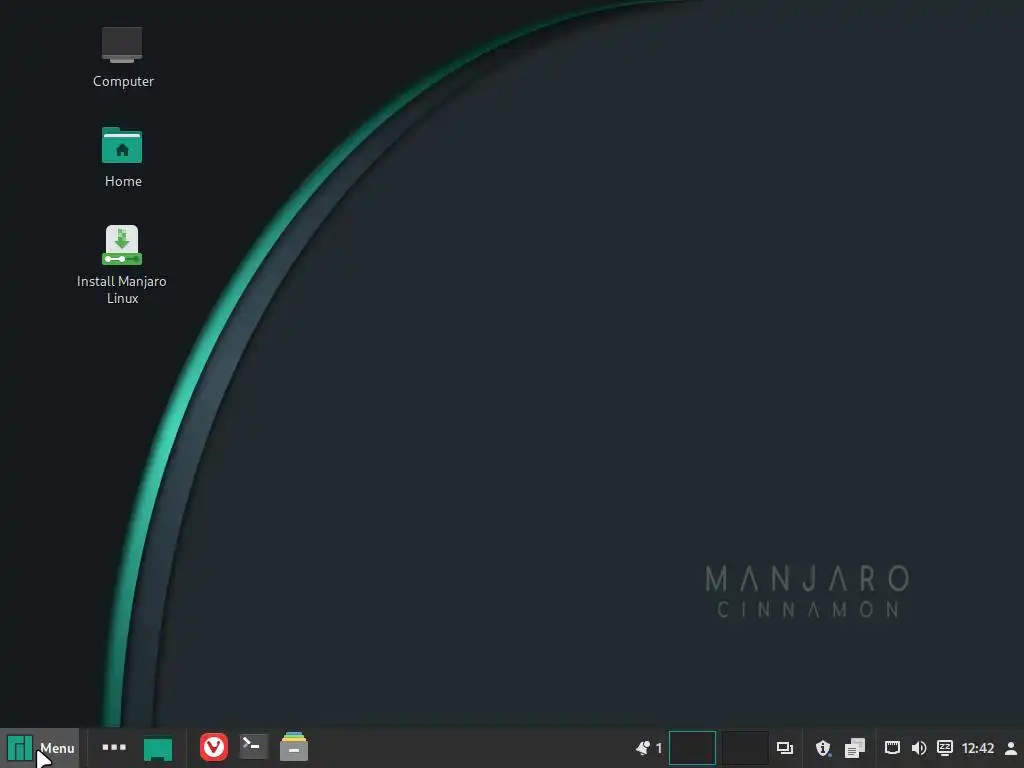Open the Computer desktop icon

pos(123,57)
